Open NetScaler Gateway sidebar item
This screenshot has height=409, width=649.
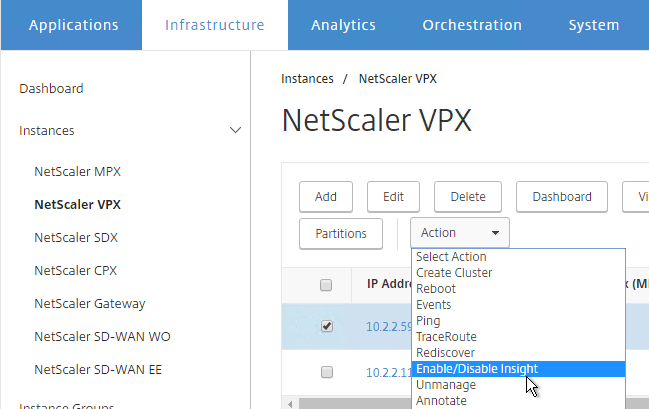tap(90, 304)
